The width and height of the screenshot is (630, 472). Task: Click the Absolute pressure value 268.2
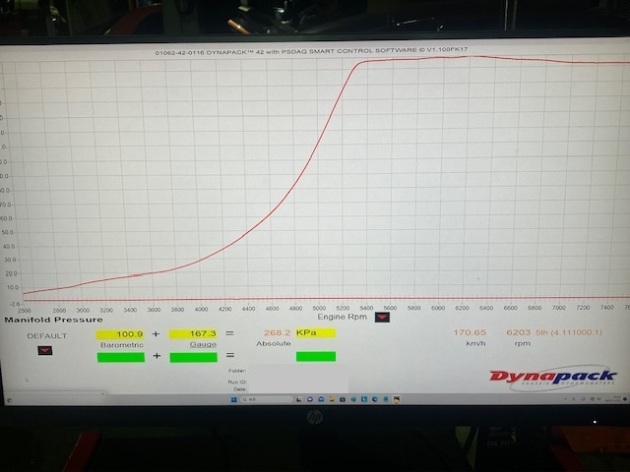pyautogui.click(x=277, y=335)
